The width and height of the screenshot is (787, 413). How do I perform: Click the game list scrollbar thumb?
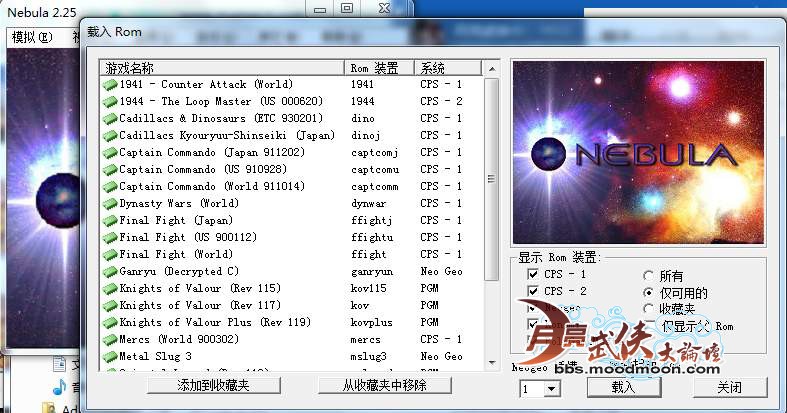click(492, 179)
